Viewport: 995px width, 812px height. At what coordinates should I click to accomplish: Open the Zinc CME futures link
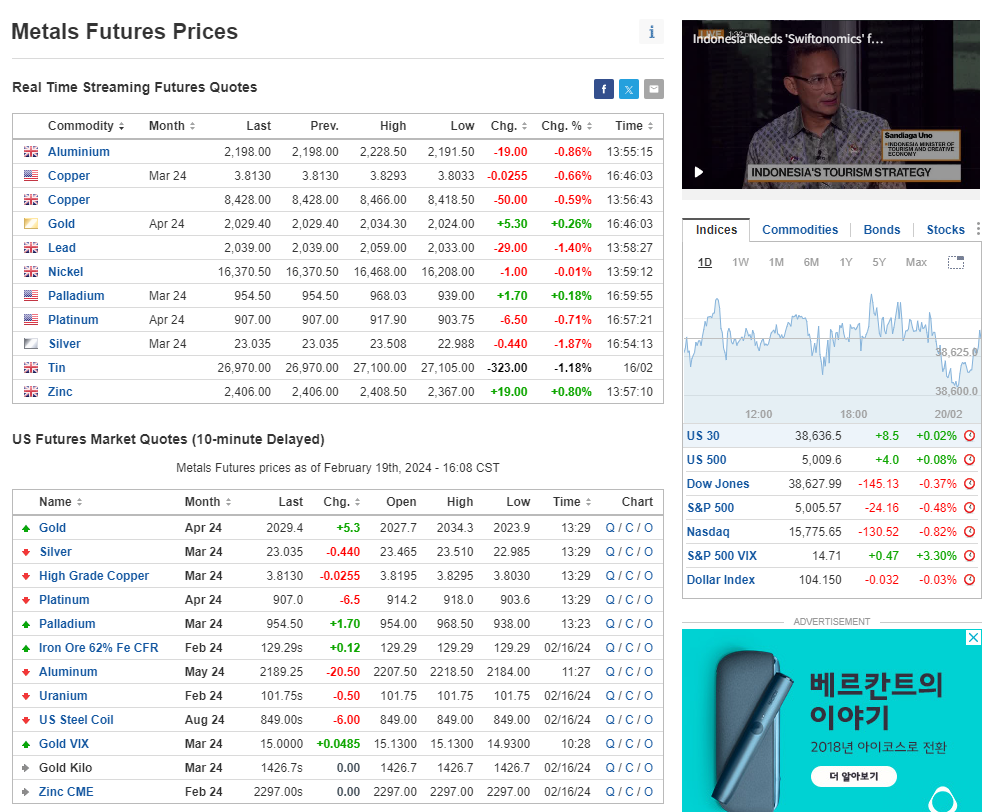(66, 792)
